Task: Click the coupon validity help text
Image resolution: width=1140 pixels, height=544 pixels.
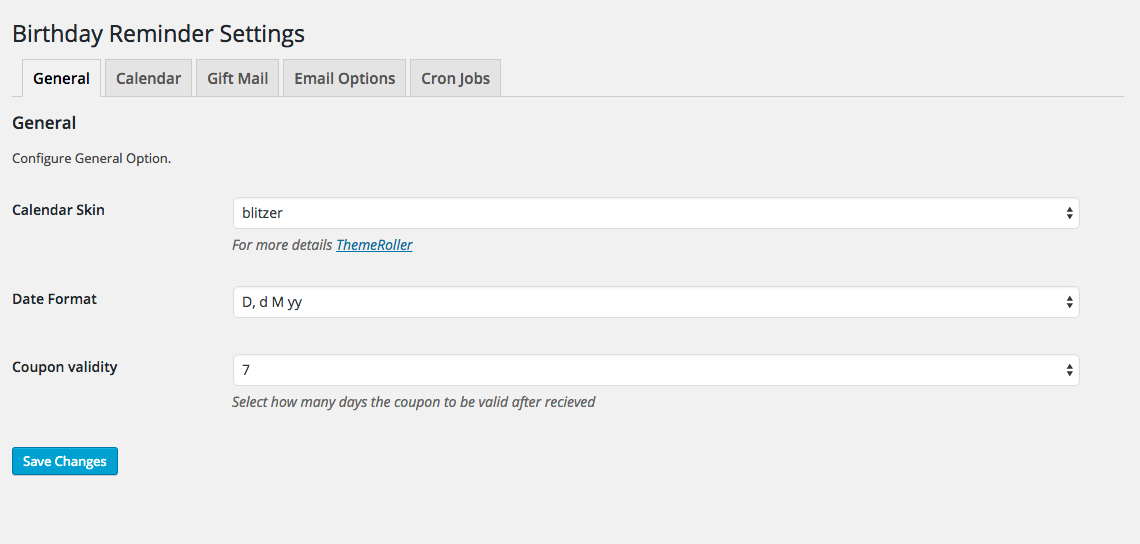Action: coord(413,402)
